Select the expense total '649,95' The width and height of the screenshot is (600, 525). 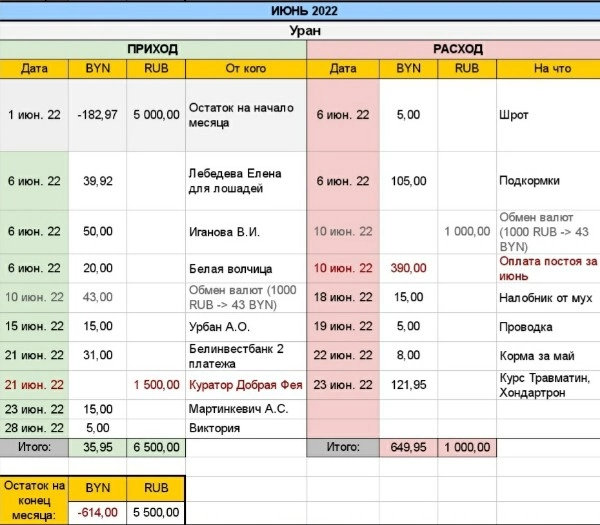click(408, 447)
